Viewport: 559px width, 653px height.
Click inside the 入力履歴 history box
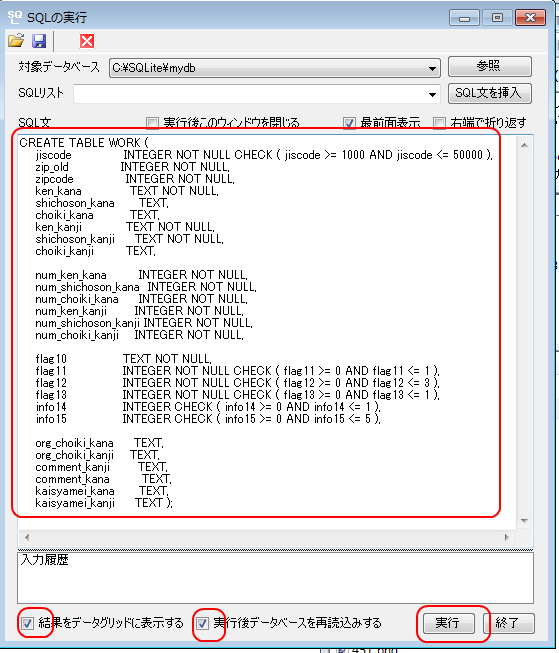click(275, 578)
